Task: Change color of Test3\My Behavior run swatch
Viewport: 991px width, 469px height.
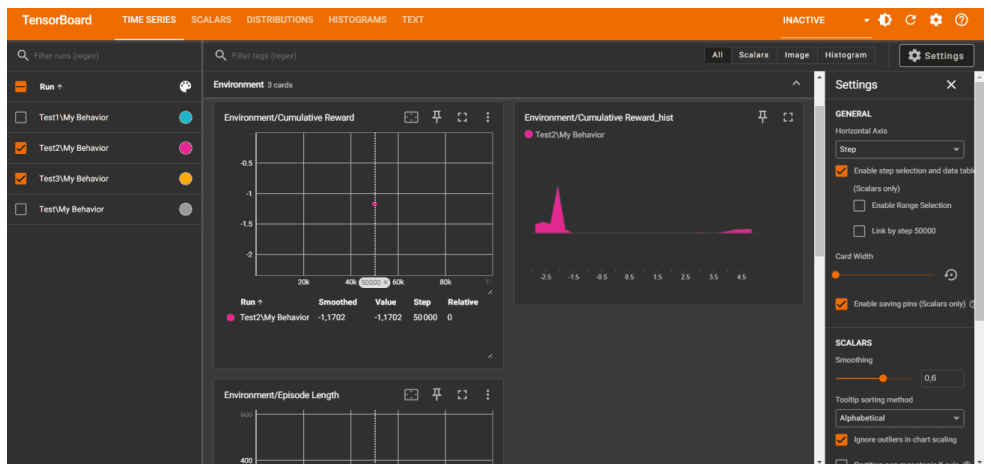Action: click(185, 179)
